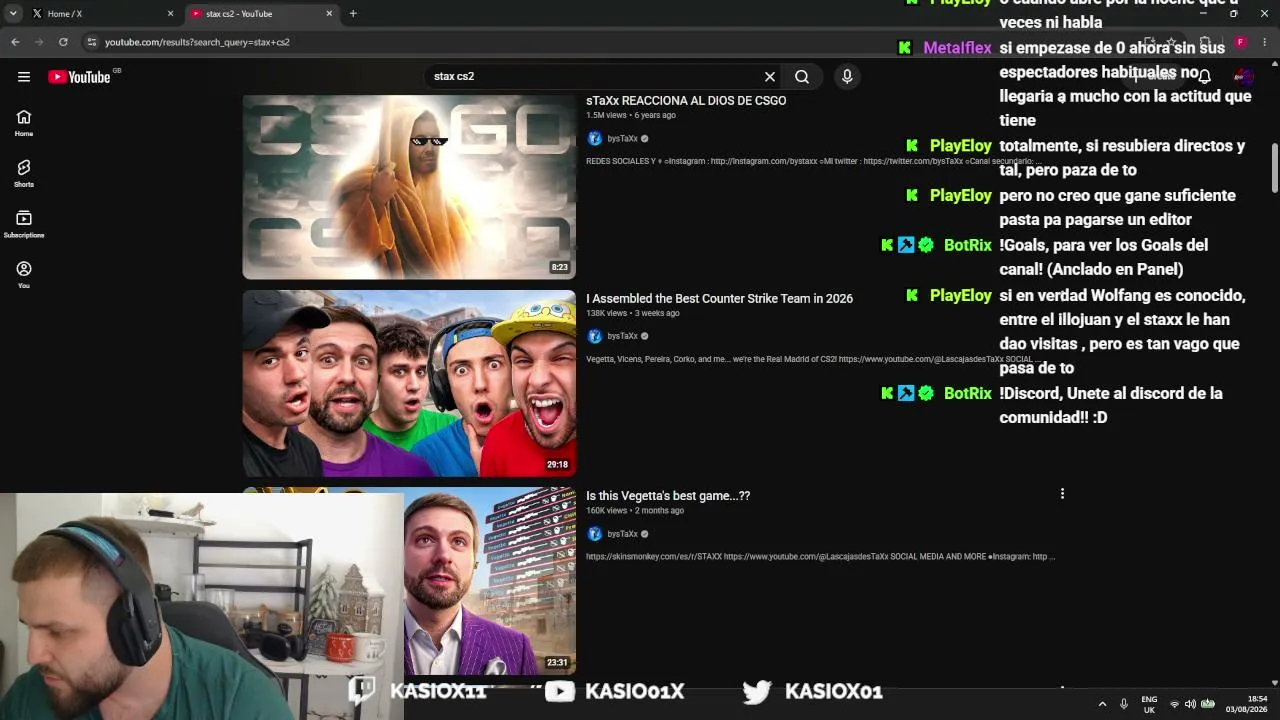
Task: Play the 'Best Counter Strike Team' video thumbnail
Action: 409,383
